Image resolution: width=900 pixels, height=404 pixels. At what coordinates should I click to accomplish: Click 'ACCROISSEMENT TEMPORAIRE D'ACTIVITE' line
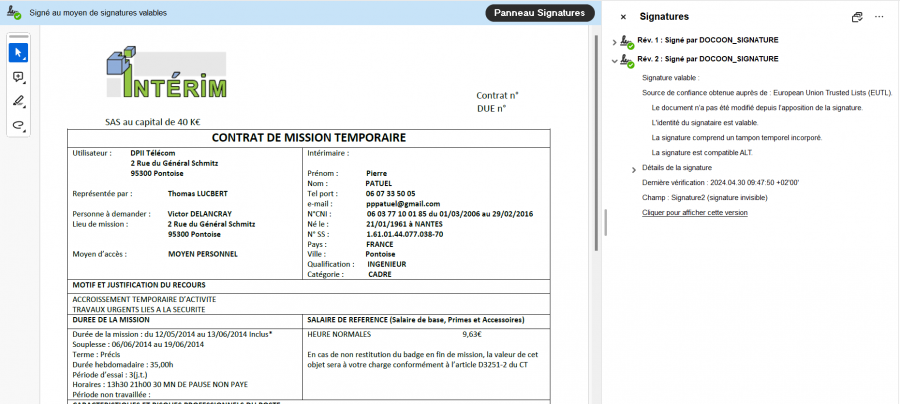(x=144, y=300)
